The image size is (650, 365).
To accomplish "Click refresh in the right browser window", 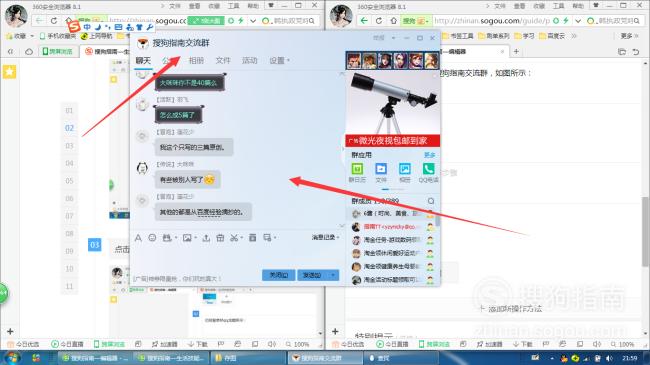I will 379,20.
